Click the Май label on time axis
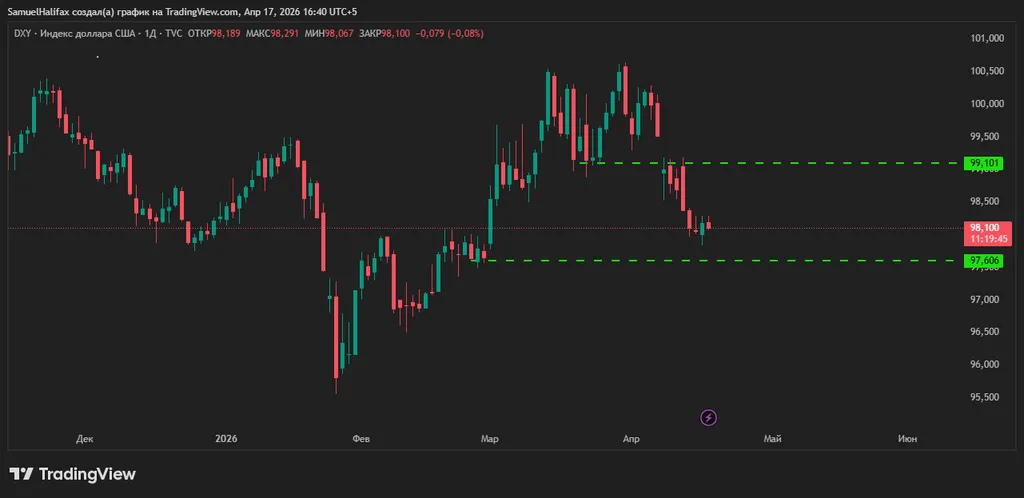Screen dimensions: 1024x498 [772, 439]
